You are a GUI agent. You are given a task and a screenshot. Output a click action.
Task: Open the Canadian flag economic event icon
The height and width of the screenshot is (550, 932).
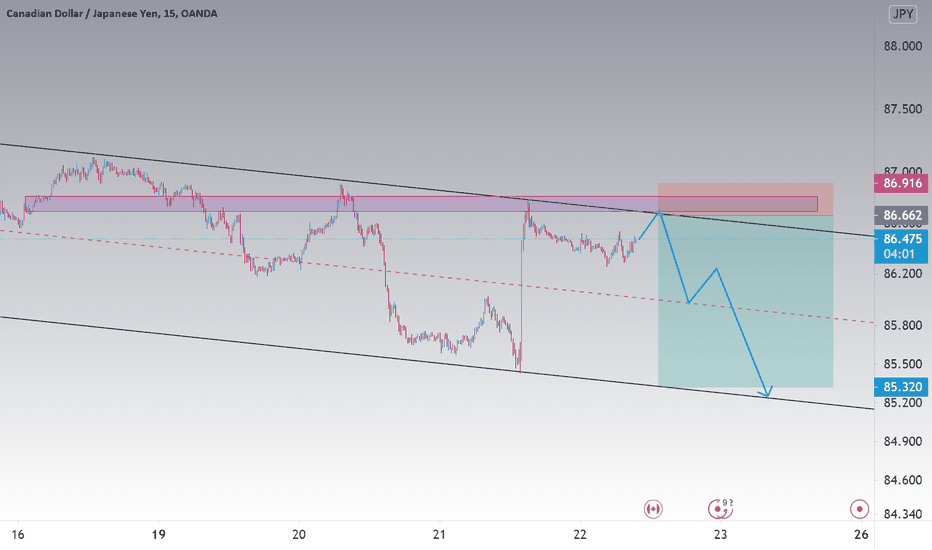coord(653,509)
